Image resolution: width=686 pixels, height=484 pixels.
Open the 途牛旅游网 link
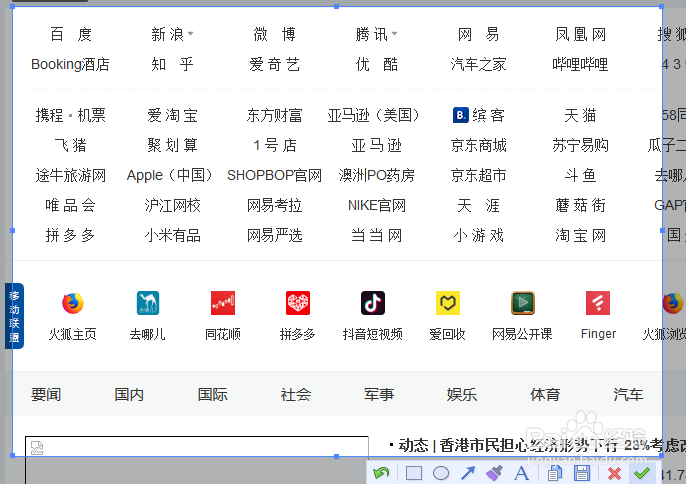click(x=71, y=175)
